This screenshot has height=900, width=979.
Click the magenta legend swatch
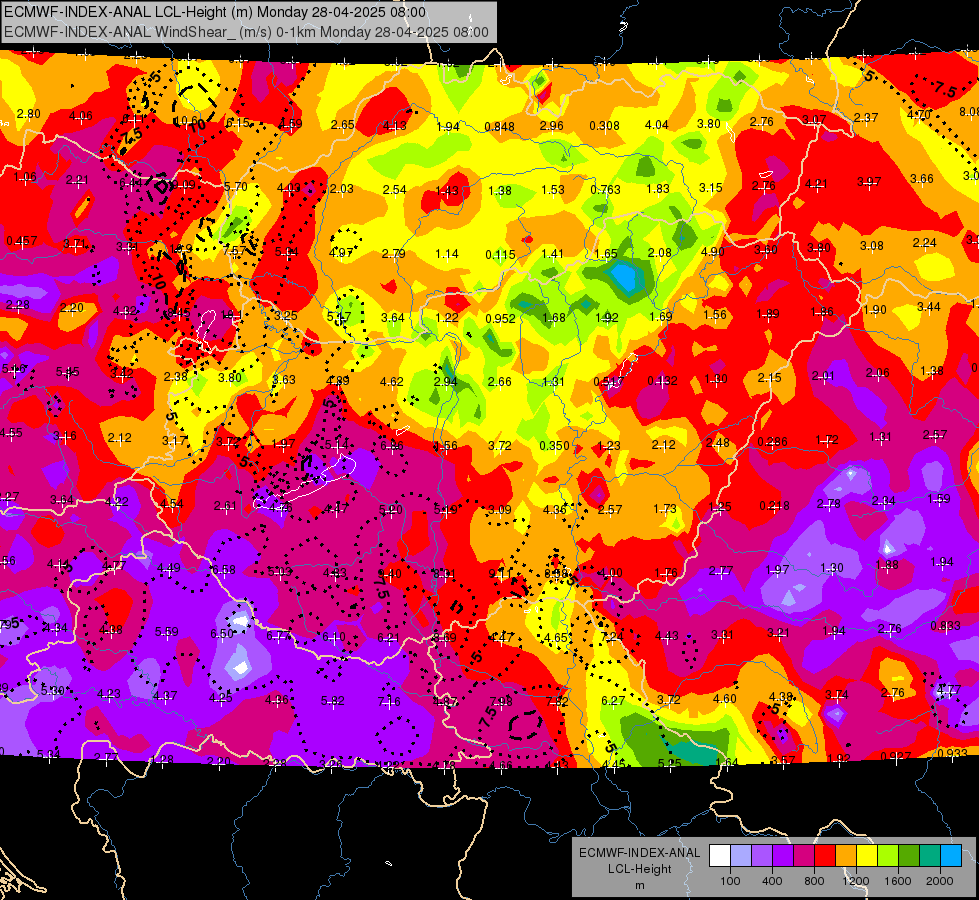tap(804, 856)
